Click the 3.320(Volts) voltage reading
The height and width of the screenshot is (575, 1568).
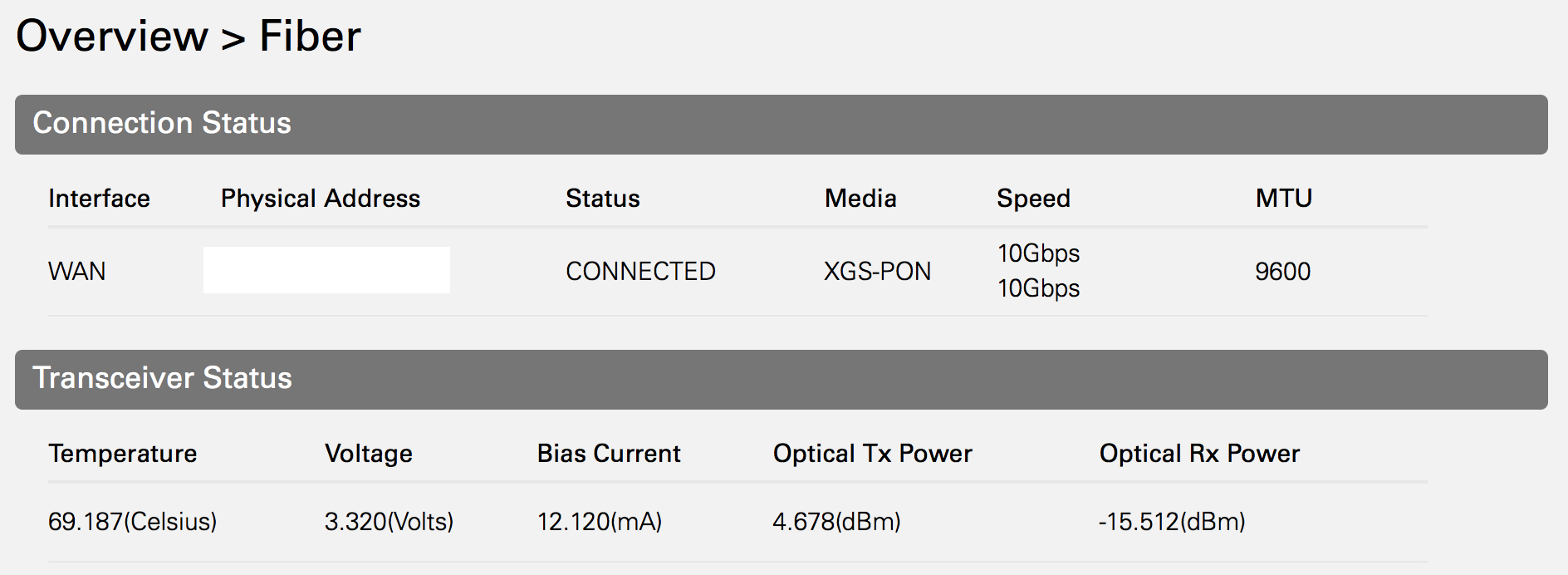coord(389,522)
